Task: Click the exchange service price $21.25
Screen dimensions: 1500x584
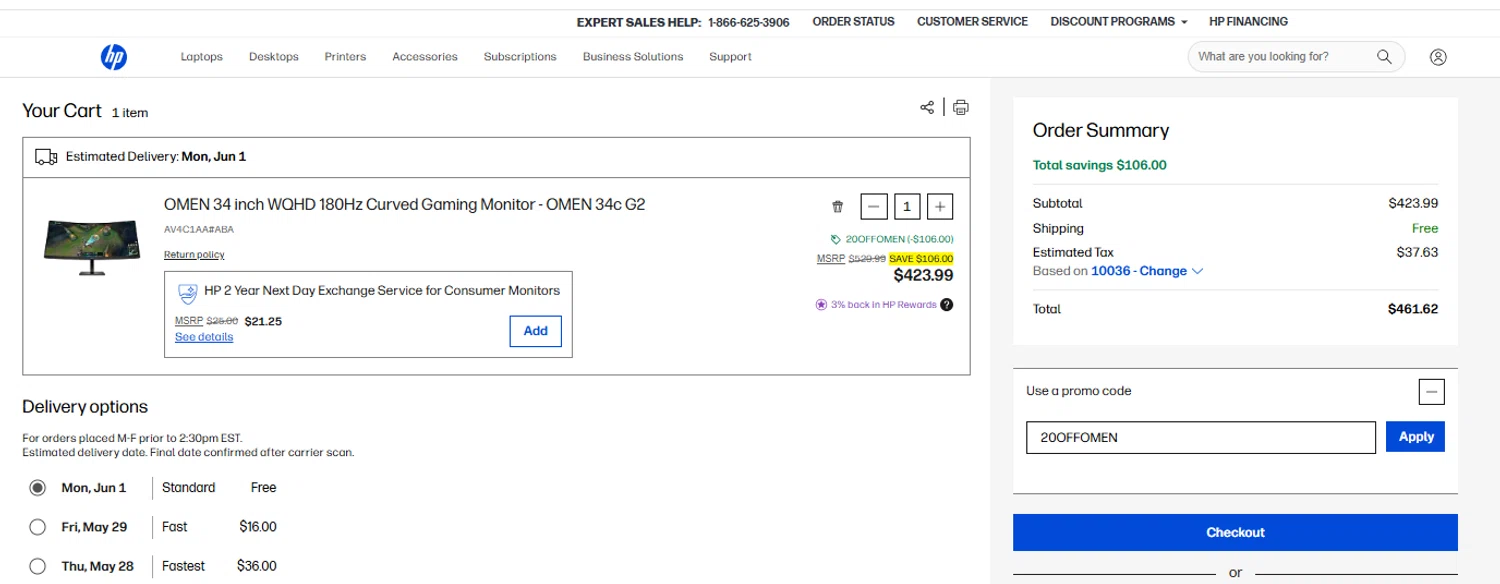Action: coord(263,321)
